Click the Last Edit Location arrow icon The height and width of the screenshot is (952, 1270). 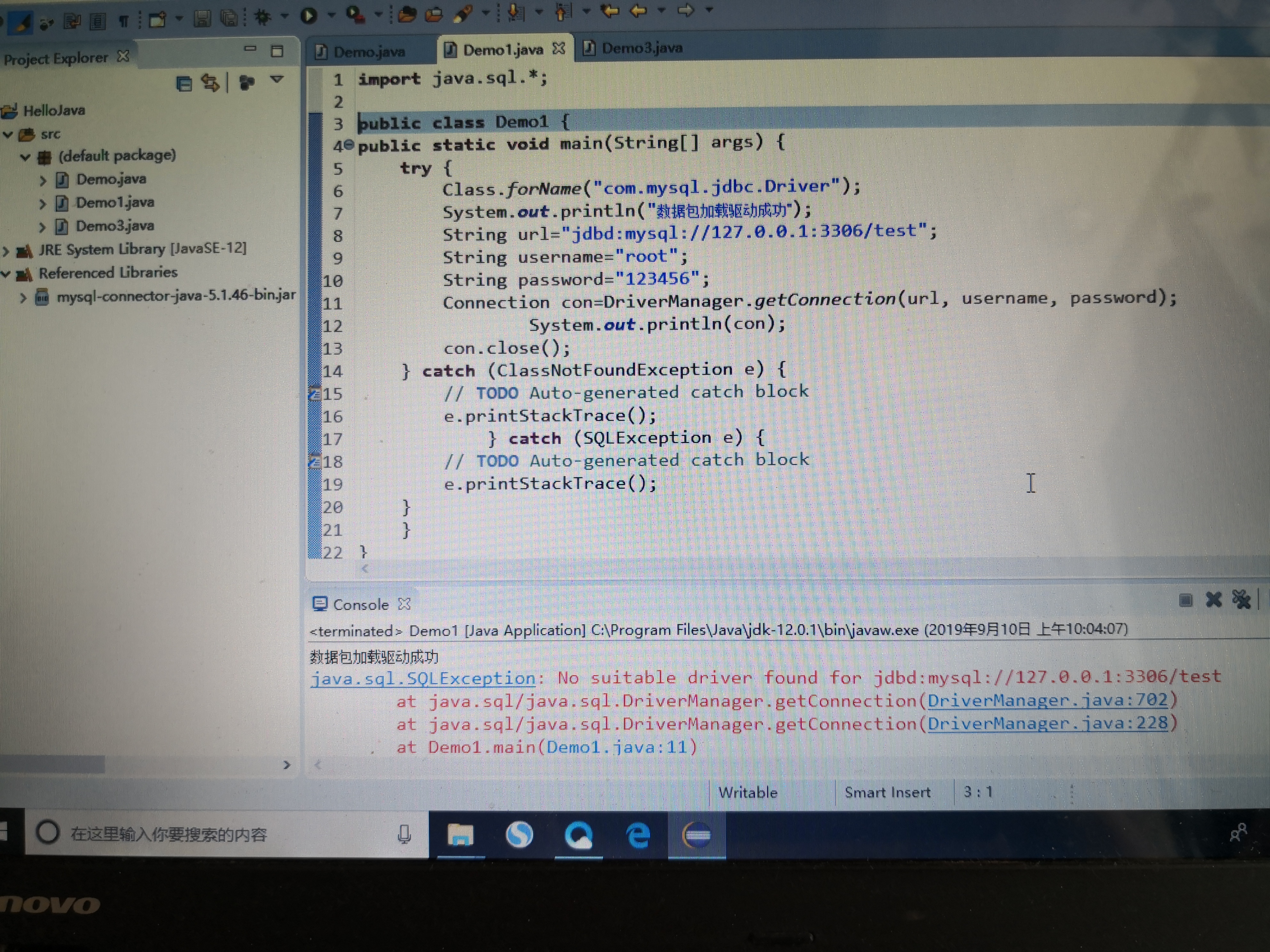click(x=609, y=10)
